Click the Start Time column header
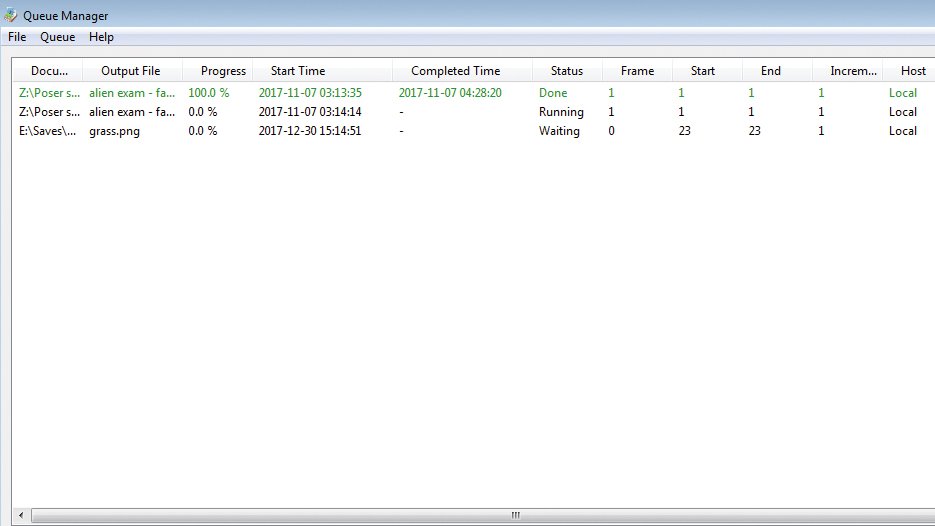The height and width of the screenshot is (526, 935). click(x=323, y=71)
